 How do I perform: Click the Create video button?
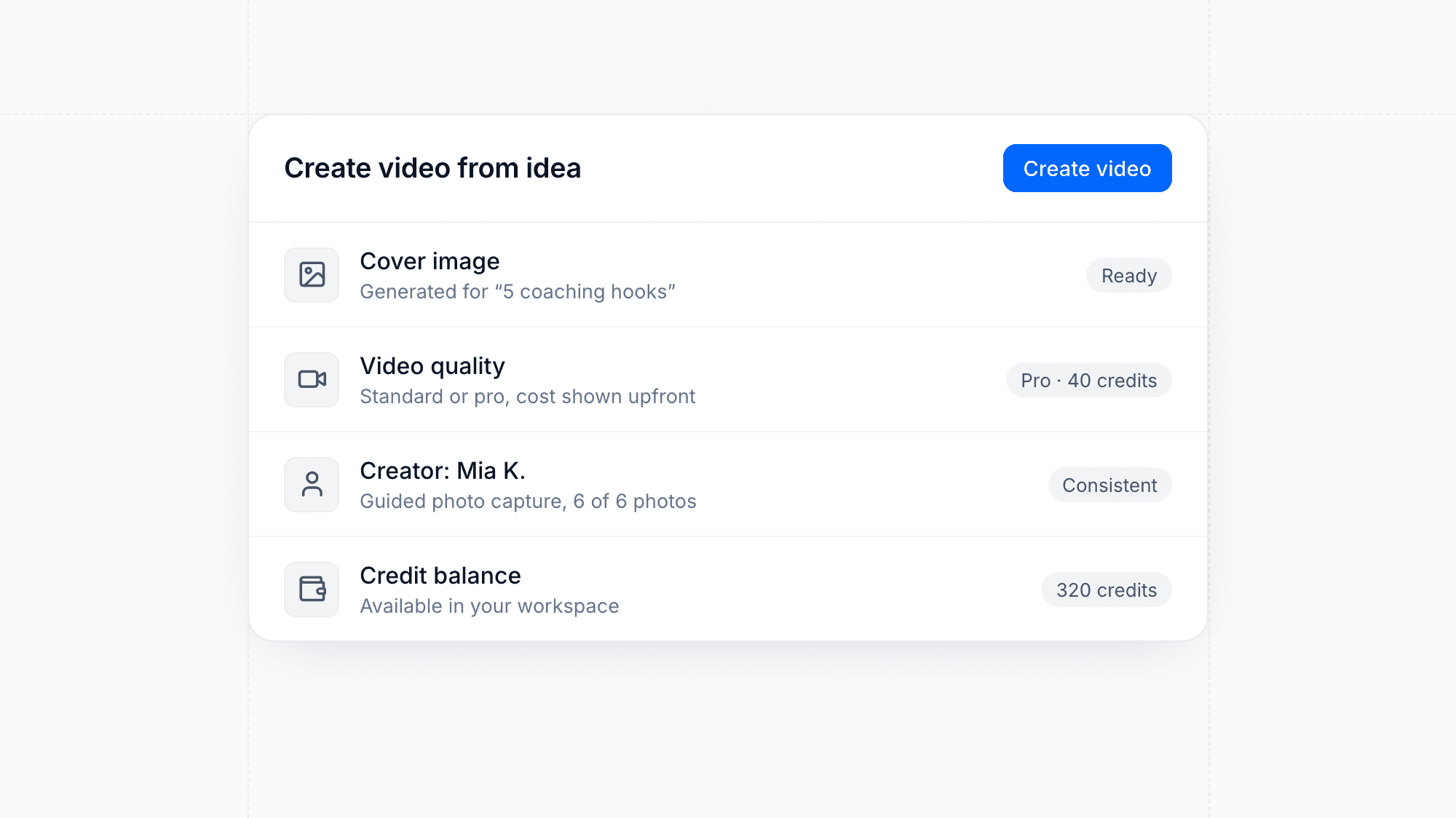1087,168
